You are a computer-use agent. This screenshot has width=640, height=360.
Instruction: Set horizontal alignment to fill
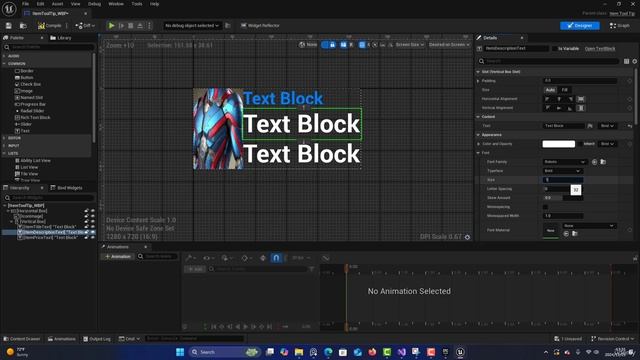(x=581, y=99)
